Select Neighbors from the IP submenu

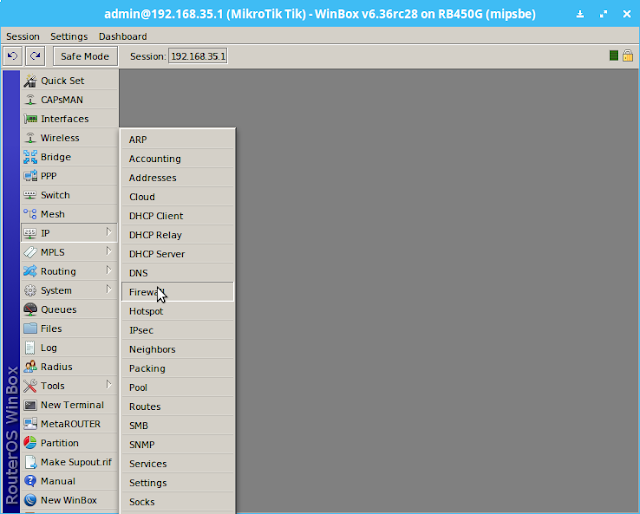pyautogui.click(x=178, y=349)
